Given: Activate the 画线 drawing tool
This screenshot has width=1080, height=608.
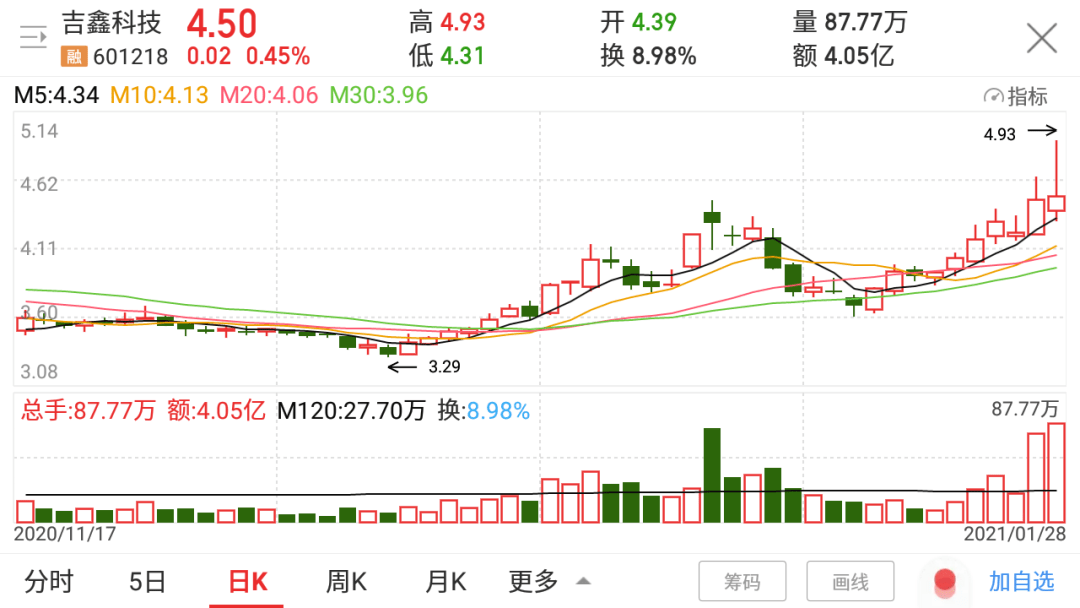Looking at the screenshot, I should click(x=850, y=582).
